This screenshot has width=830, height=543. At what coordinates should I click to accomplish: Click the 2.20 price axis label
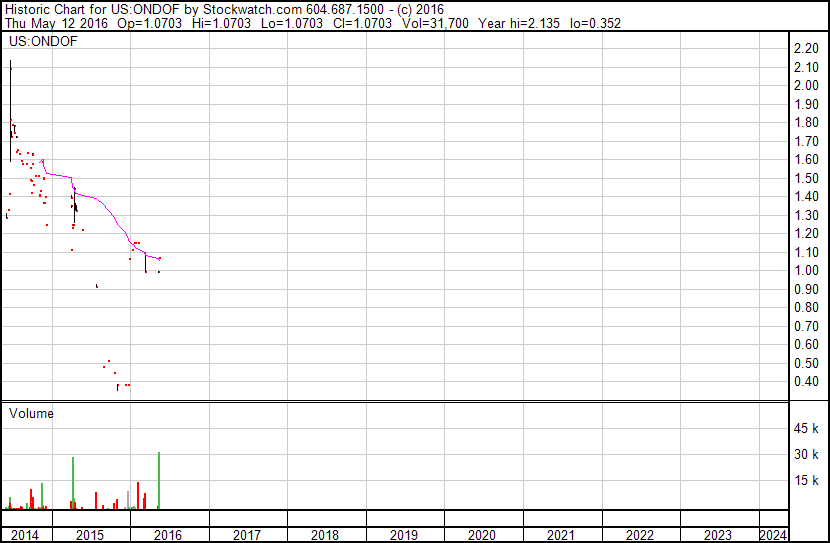[805, 49]
